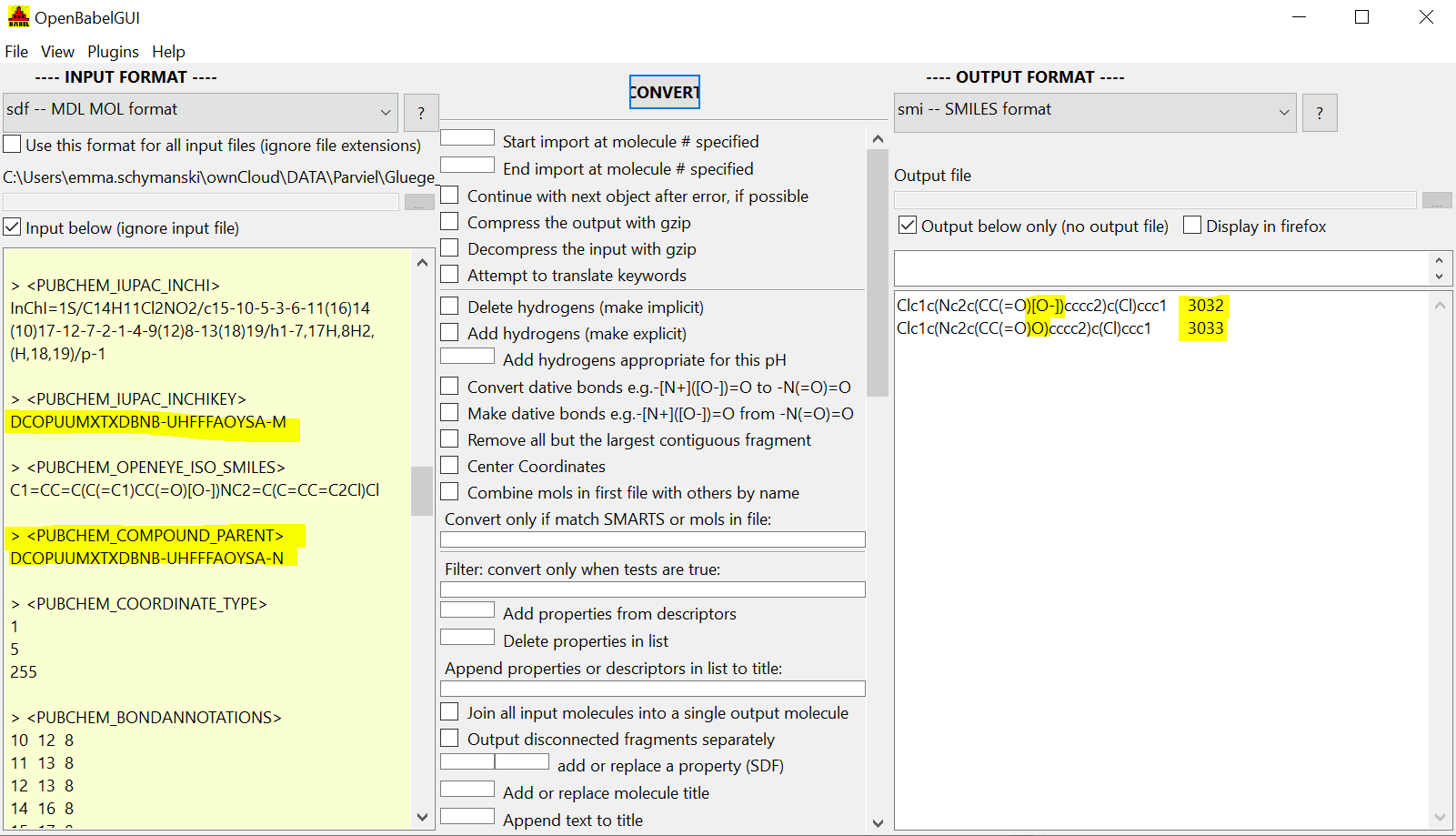
Task: Click first box of 'add or replace a property'
Action: tap(467, 762)
